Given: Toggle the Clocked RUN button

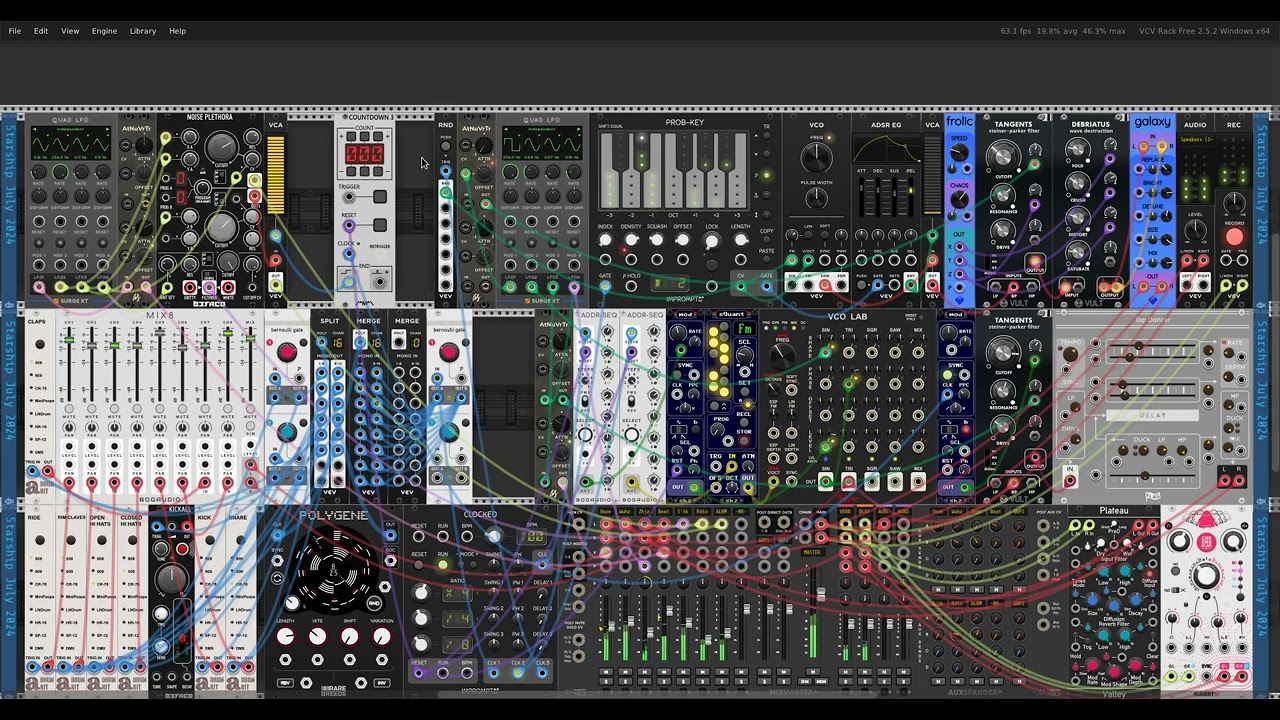Looking at the screenshot, I should click(443, 565).
